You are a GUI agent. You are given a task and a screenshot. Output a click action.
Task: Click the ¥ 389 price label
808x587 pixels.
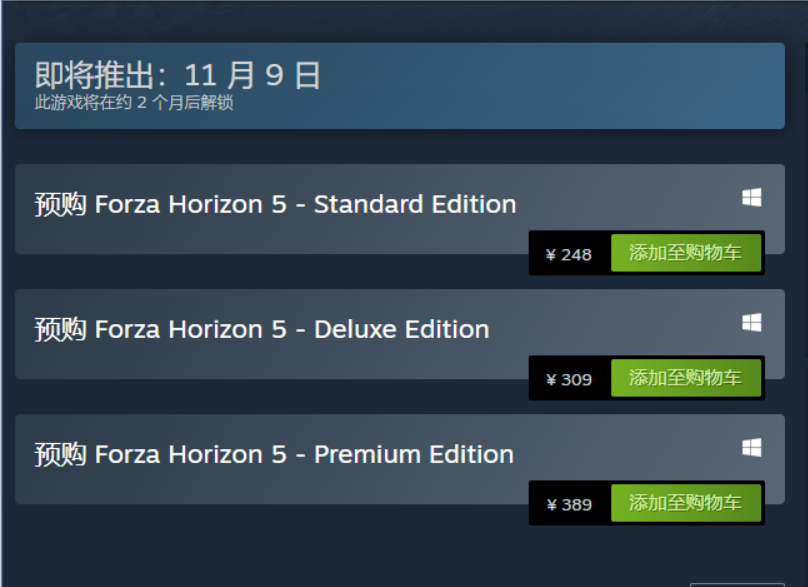point(569,505)
